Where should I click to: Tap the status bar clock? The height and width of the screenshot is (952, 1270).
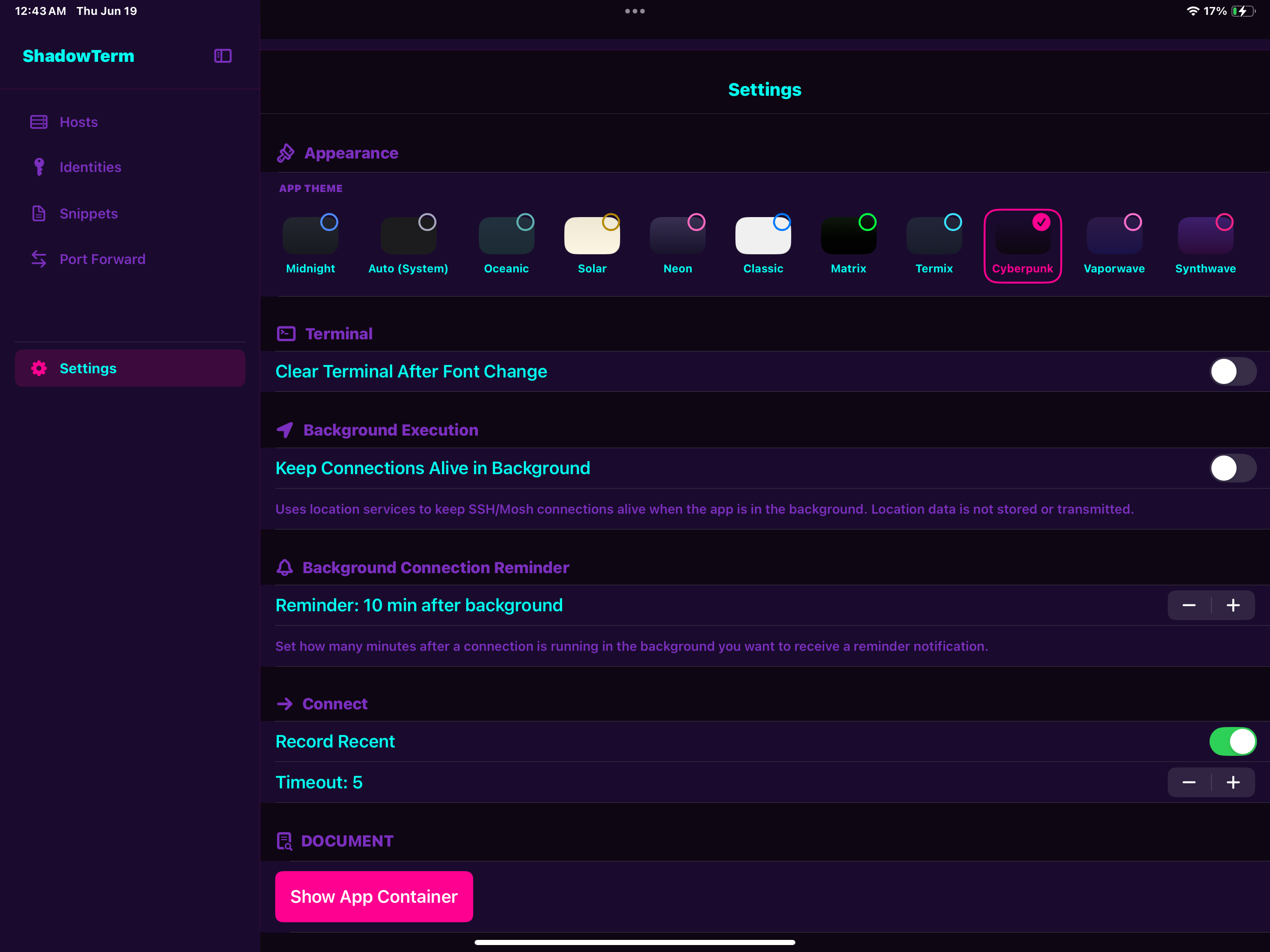(x=40, y=11)
